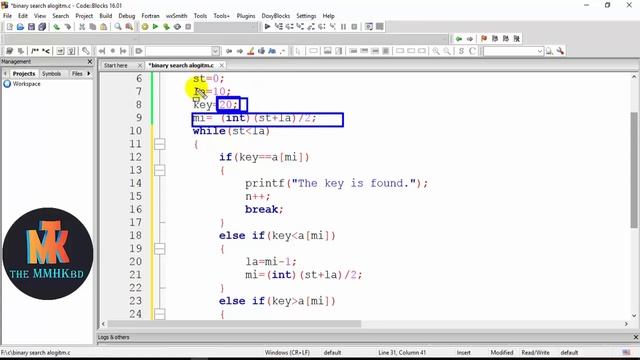
Task: Click the Build and run icon
Action: (166, 27)
